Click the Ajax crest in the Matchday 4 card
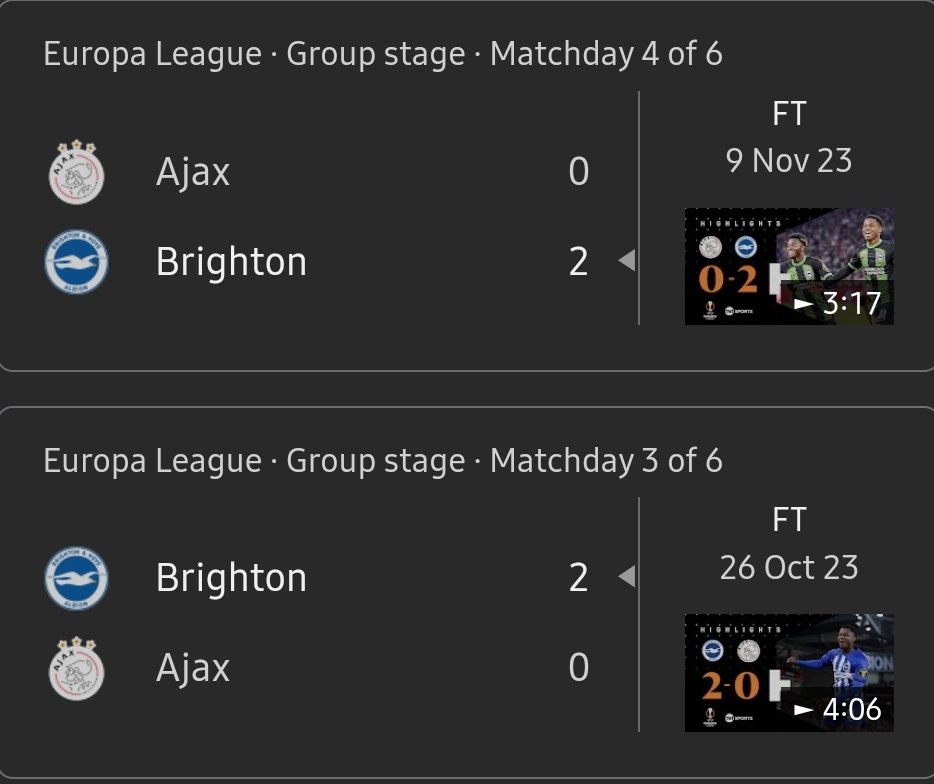The width and height of the screenshot is (934, 784). (x=76, y=172)
